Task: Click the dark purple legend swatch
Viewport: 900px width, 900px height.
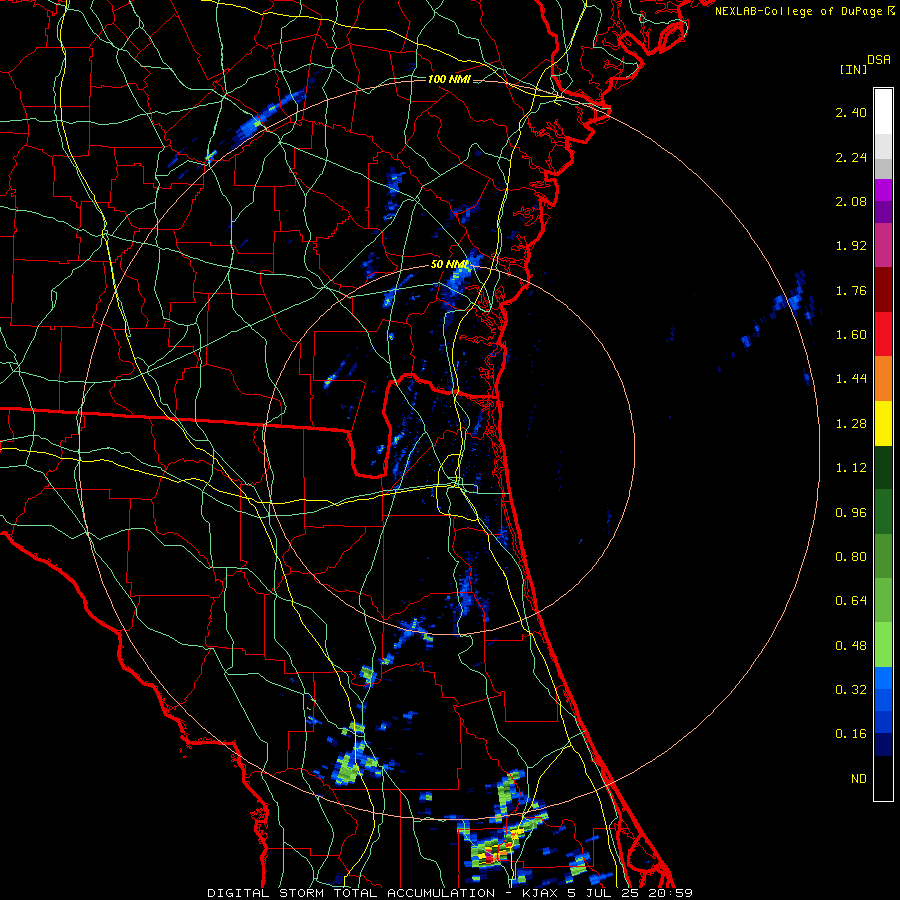Action: click(x=883, y=212)
